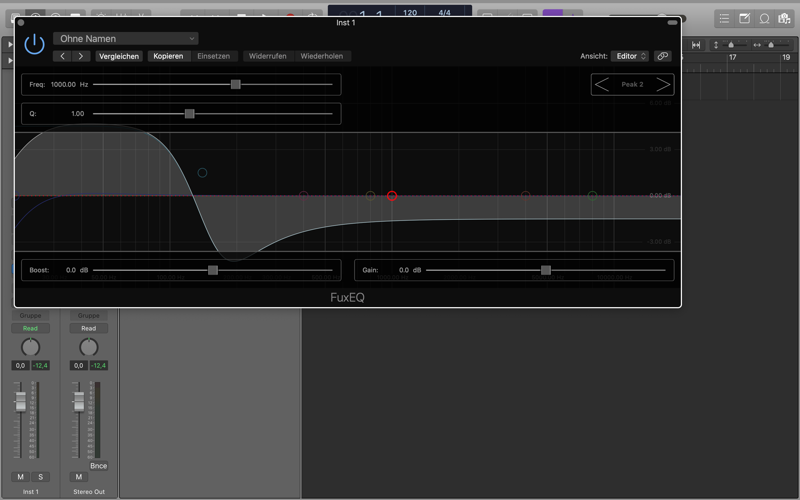Go to next preset with right arrow
800x500 pixels.
coord(81,56)
